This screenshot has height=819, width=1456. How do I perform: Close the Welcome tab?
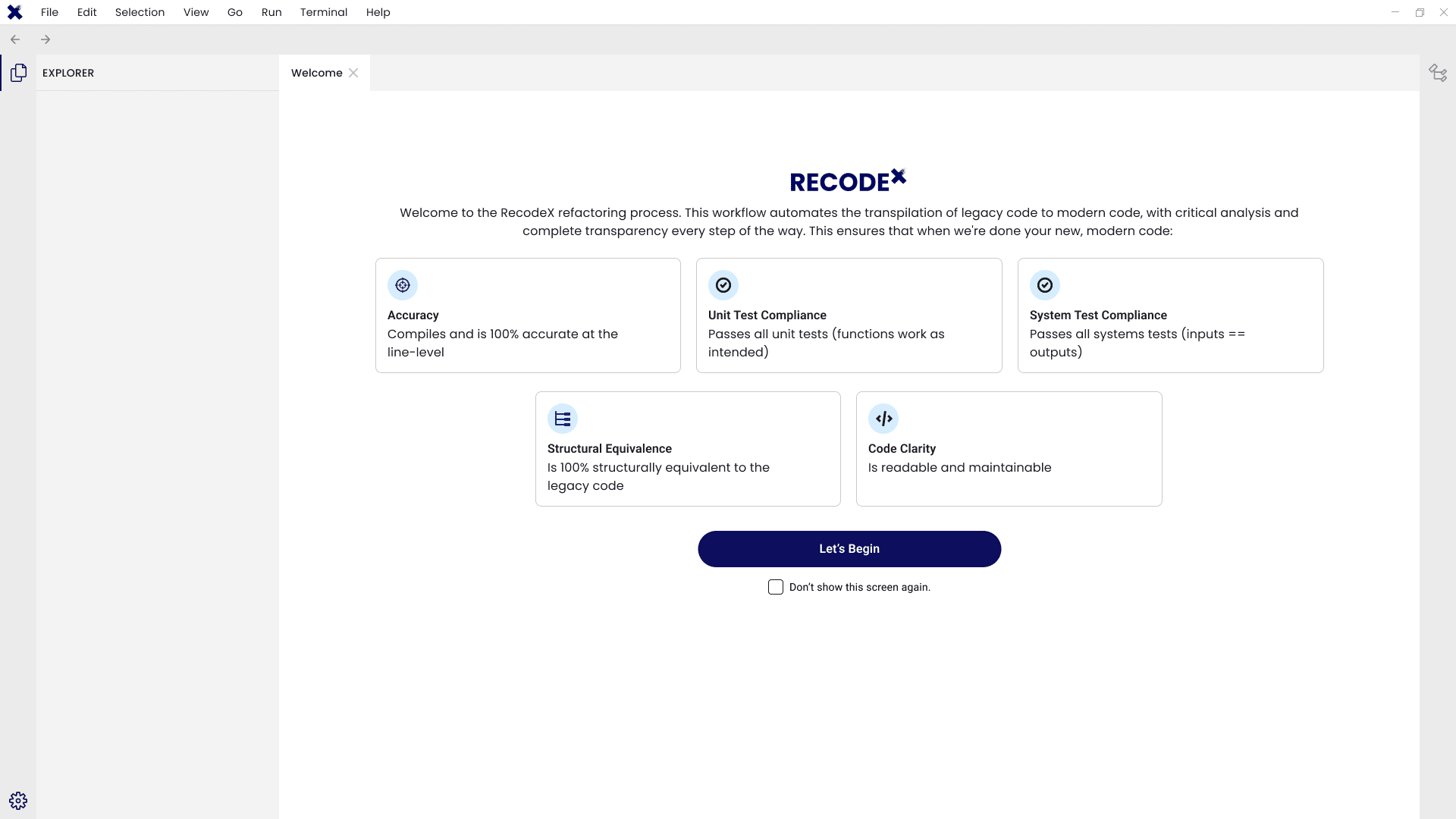[x=353, y=73]
